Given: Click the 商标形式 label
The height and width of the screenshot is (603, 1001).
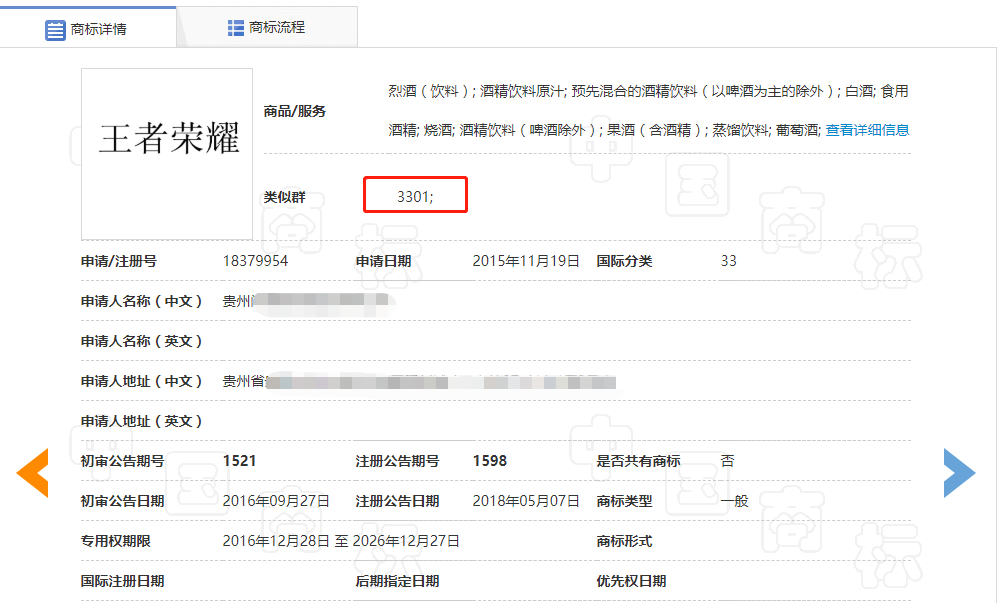Looking at the screenshot, I should point(624,541).
